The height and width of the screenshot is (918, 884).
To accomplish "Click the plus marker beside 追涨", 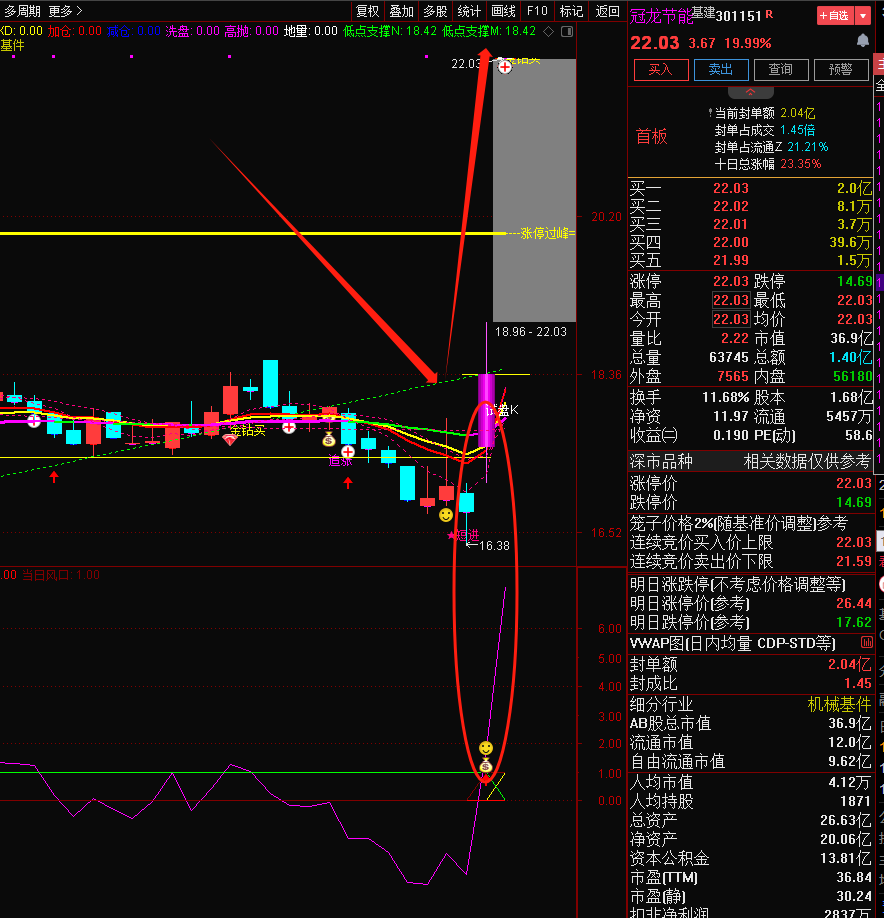I will coord(348,451).
